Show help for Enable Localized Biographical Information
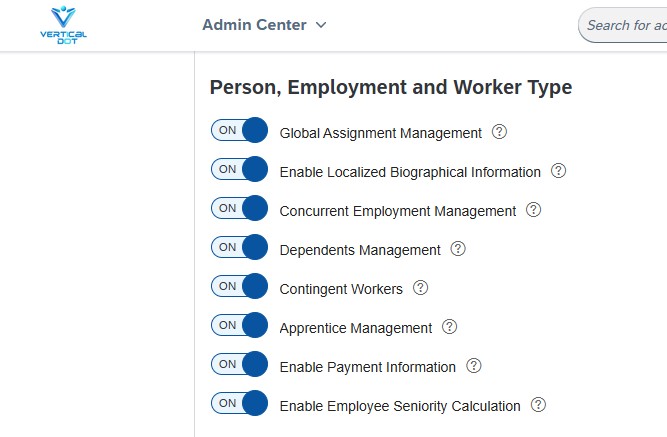Image resolution: width=667 pixels, height=437 pixels. [558, 171]
